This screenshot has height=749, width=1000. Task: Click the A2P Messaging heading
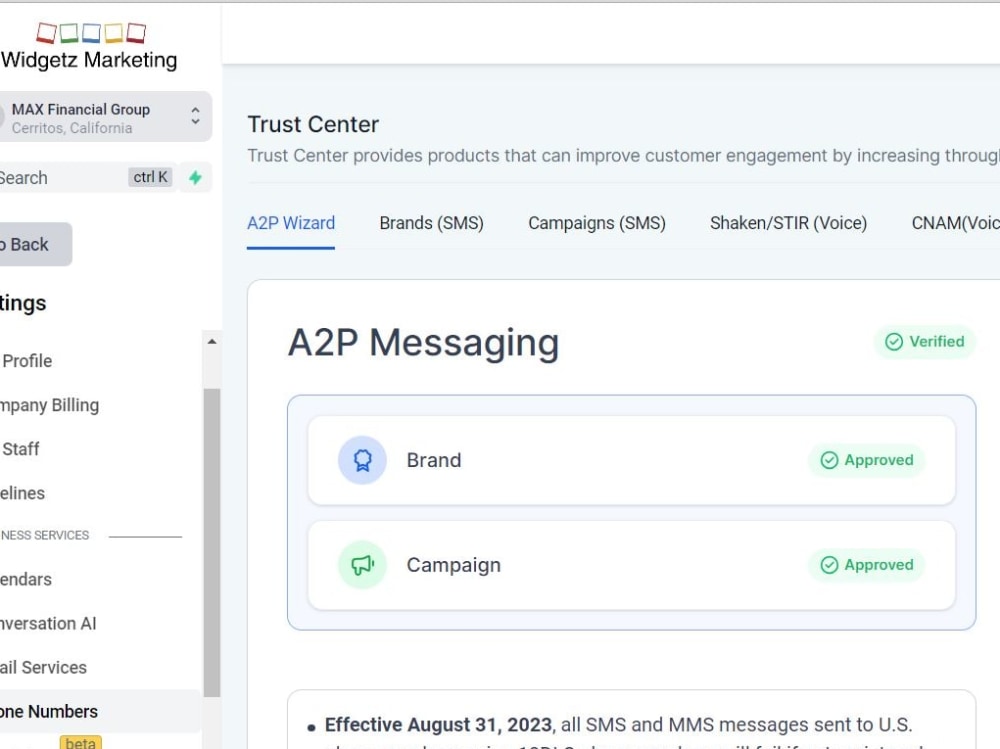423,343
